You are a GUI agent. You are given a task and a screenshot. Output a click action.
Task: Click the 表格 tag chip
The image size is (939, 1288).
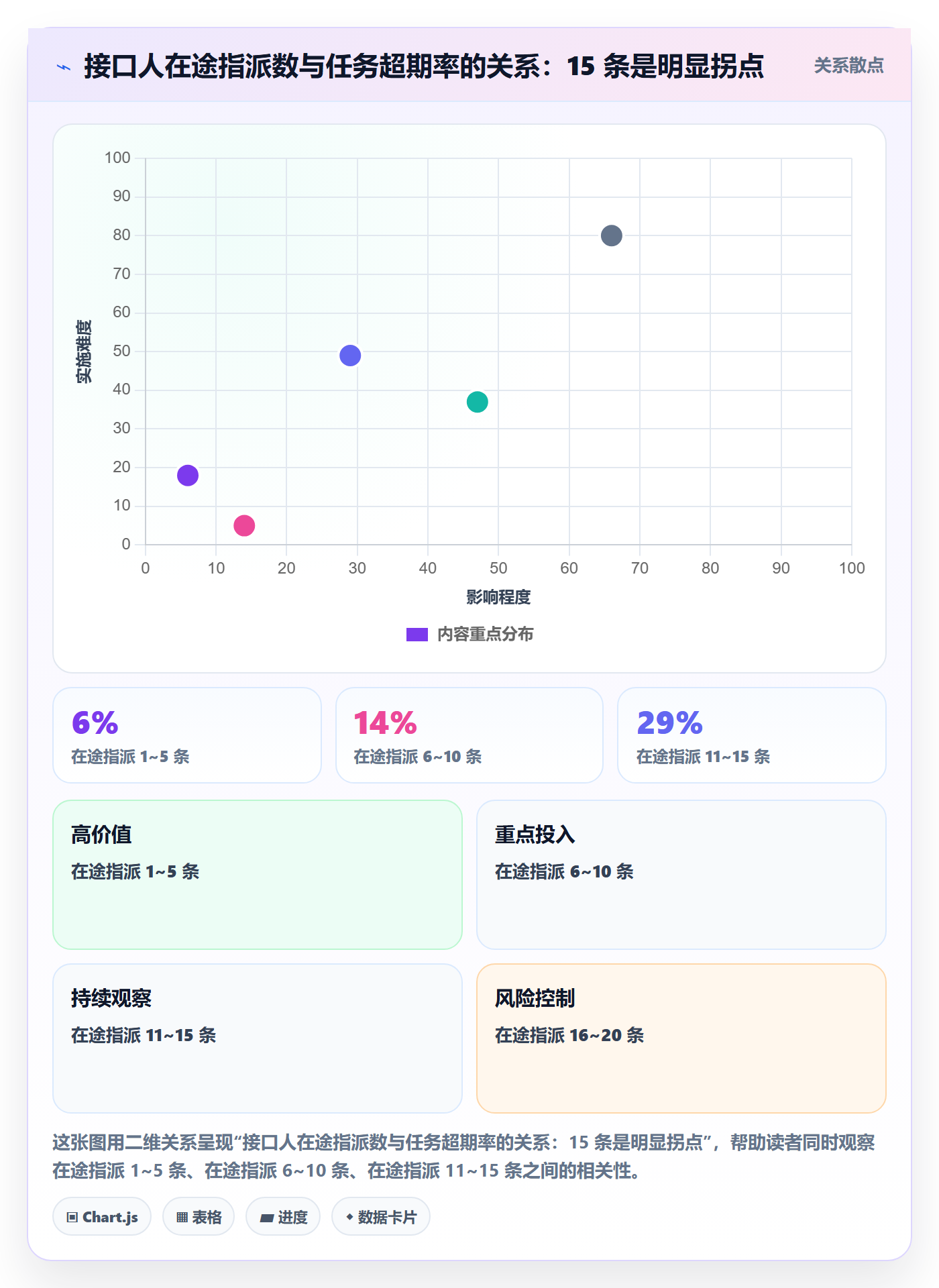(x=199, y=1217)
